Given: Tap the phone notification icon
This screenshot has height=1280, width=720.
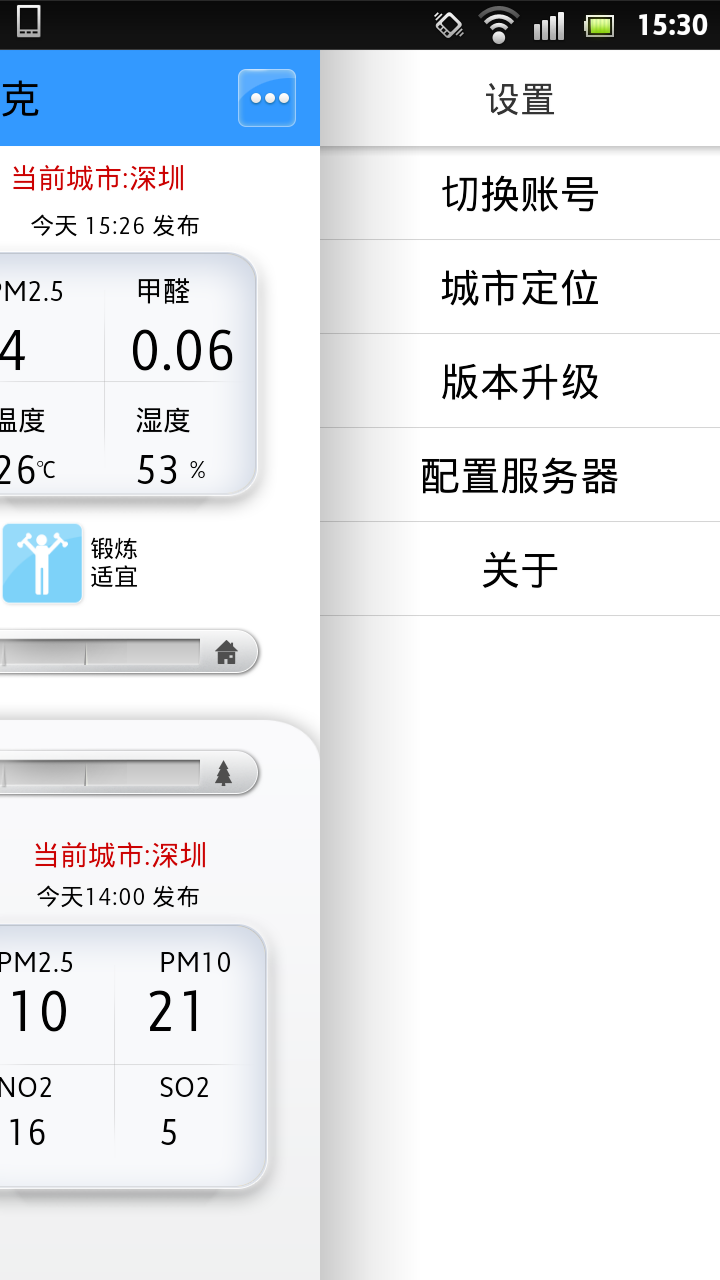Looking at the screenshot, I should click(29, 22).
